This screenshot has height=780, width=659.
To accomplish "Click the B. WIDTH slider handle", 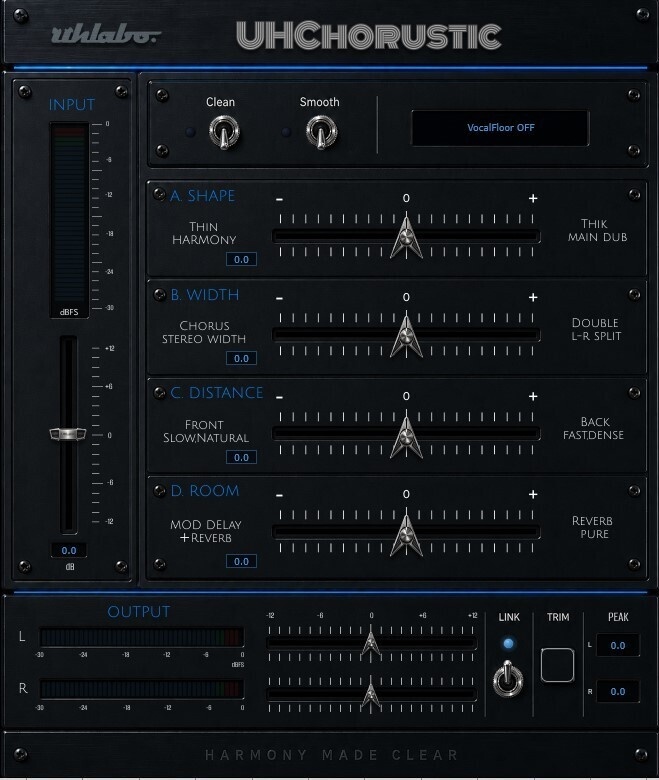I will [406, 335].
